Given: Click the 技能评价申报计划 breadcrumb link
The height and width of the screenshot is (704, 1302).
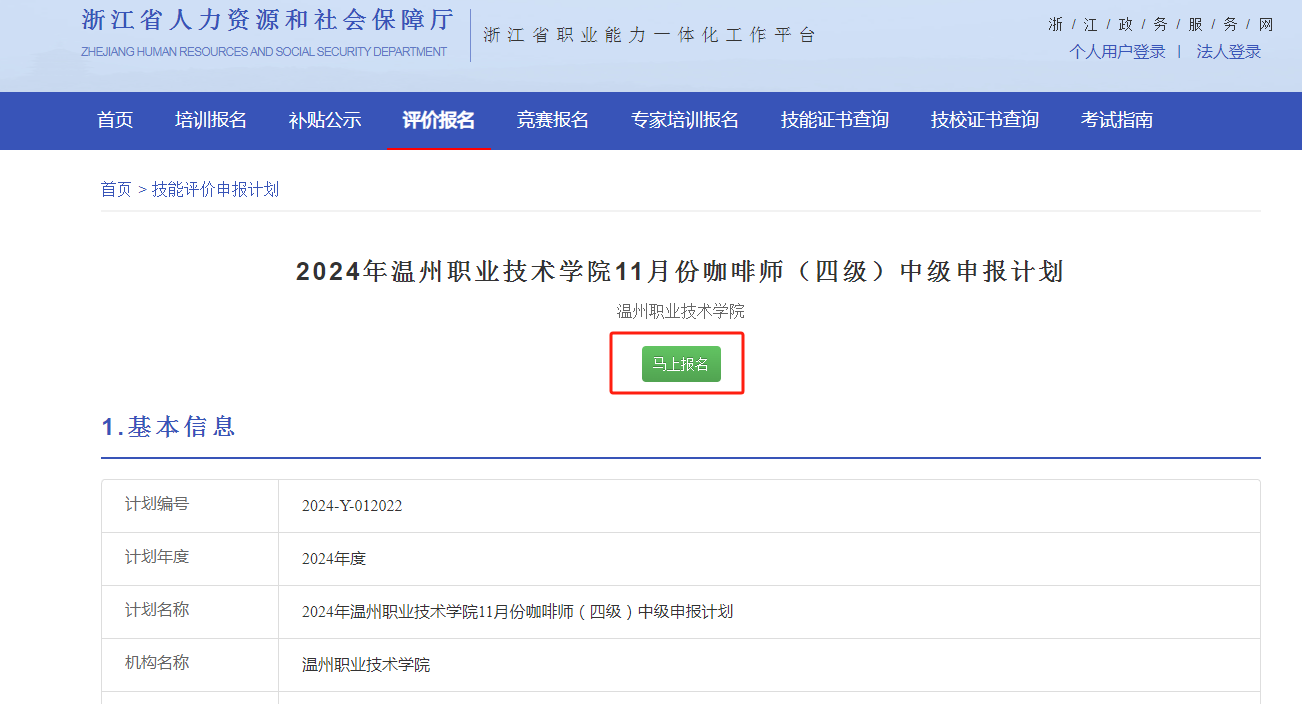Looking at the screenshot, I should click(215, 189).
